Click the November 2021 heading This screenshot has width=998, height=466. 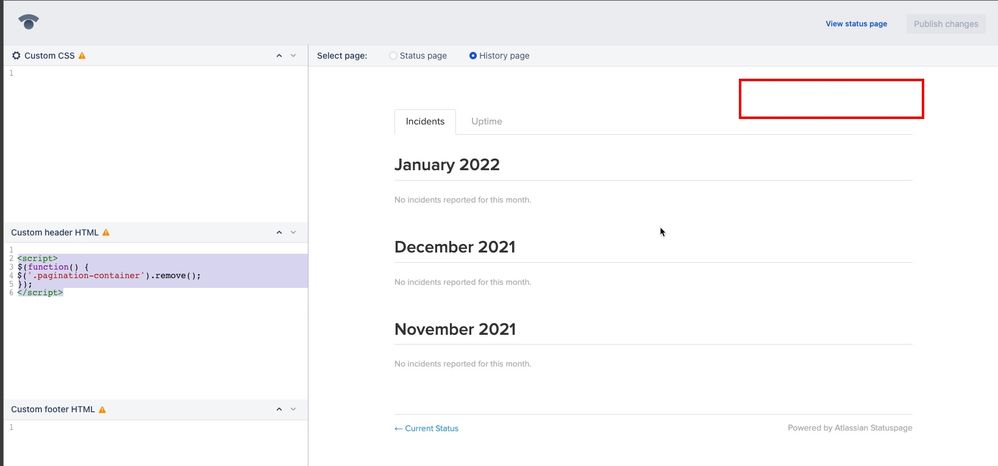tap(455, 329)
